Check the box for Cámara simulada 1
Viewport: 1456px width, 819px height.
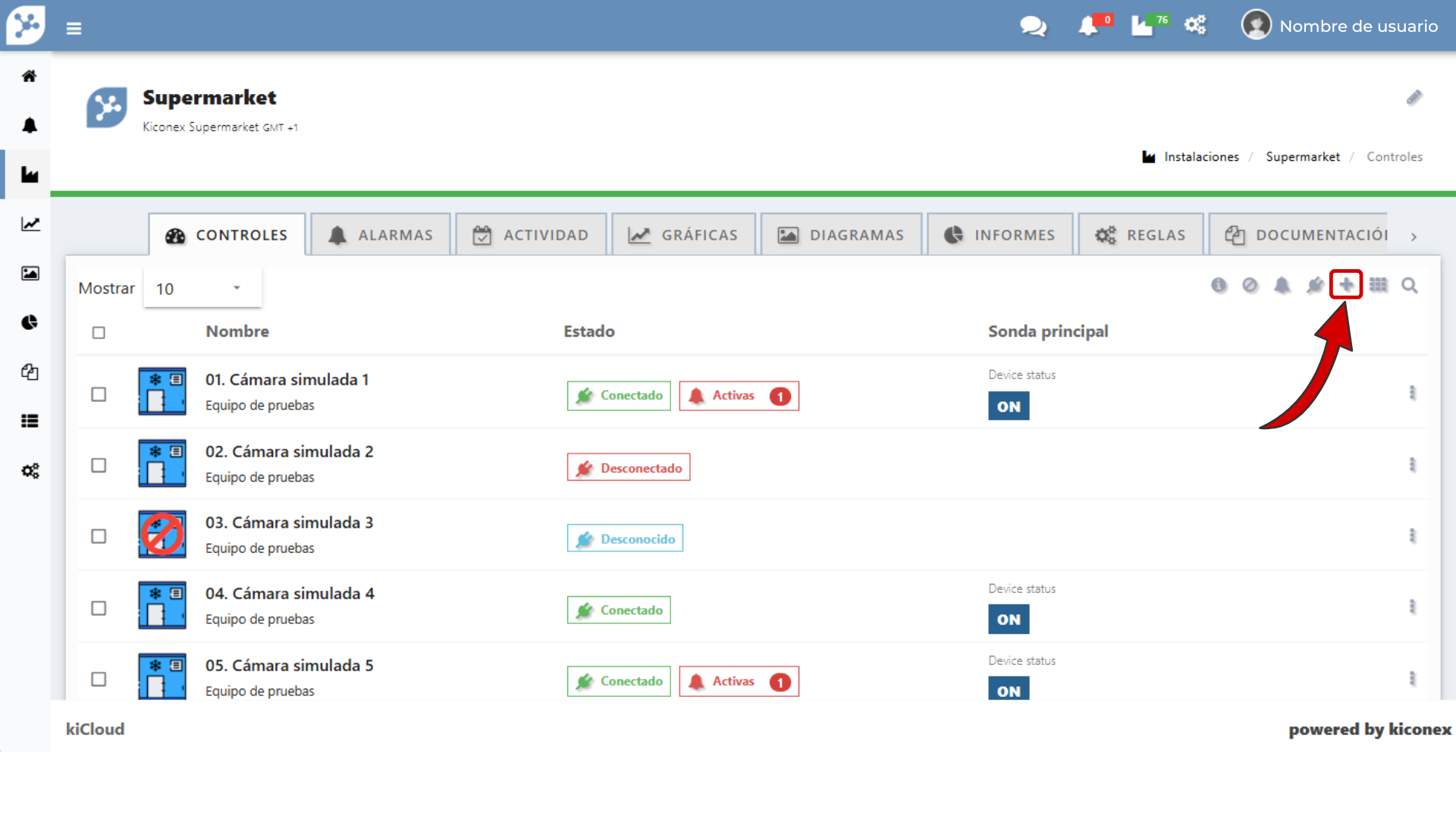(99, 394)
